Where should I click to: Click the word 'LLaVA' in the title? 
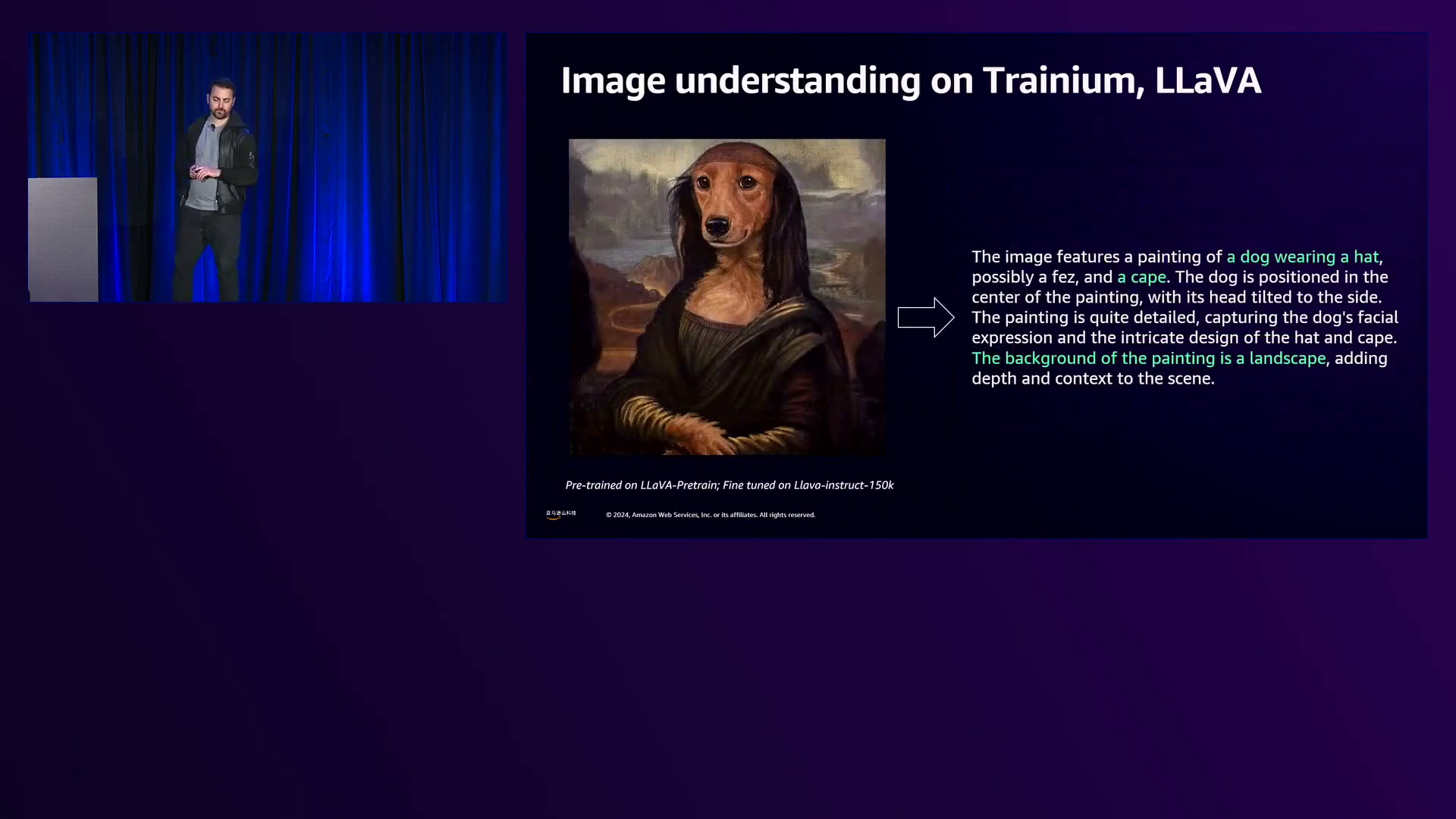click(x=1207, y=80)
